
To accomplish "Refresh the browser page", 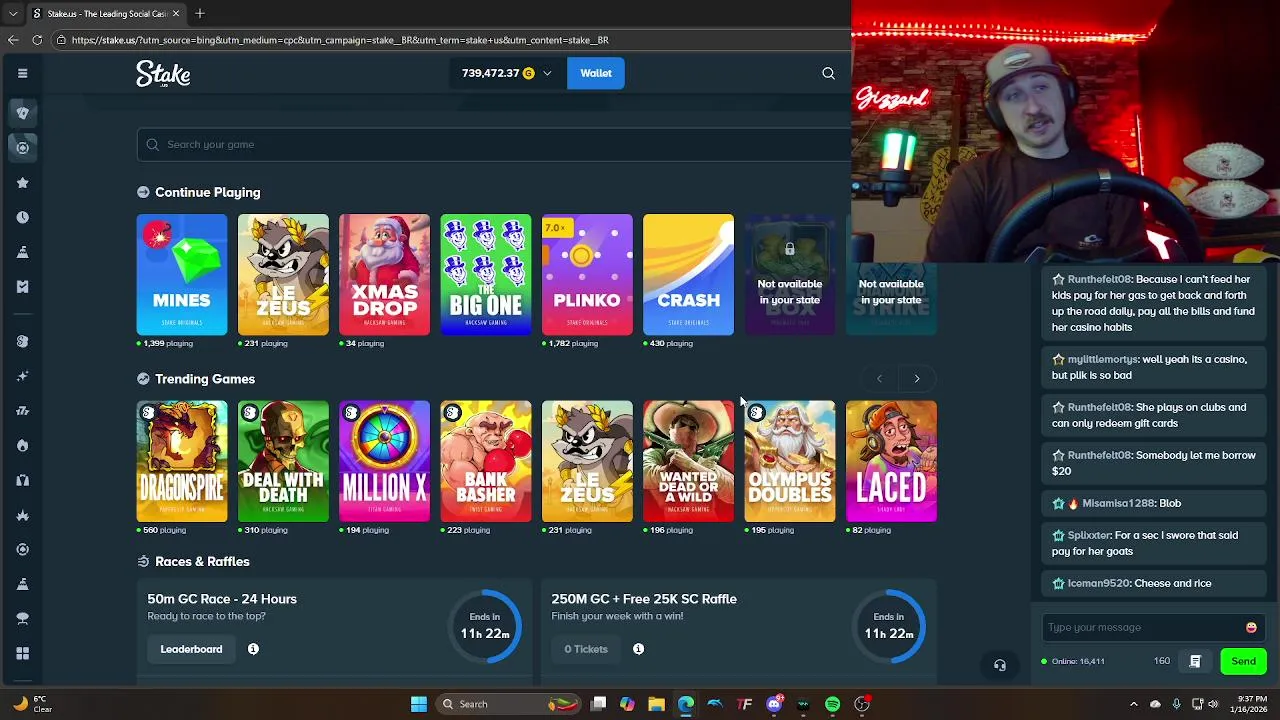I will [x=37, y=40].
